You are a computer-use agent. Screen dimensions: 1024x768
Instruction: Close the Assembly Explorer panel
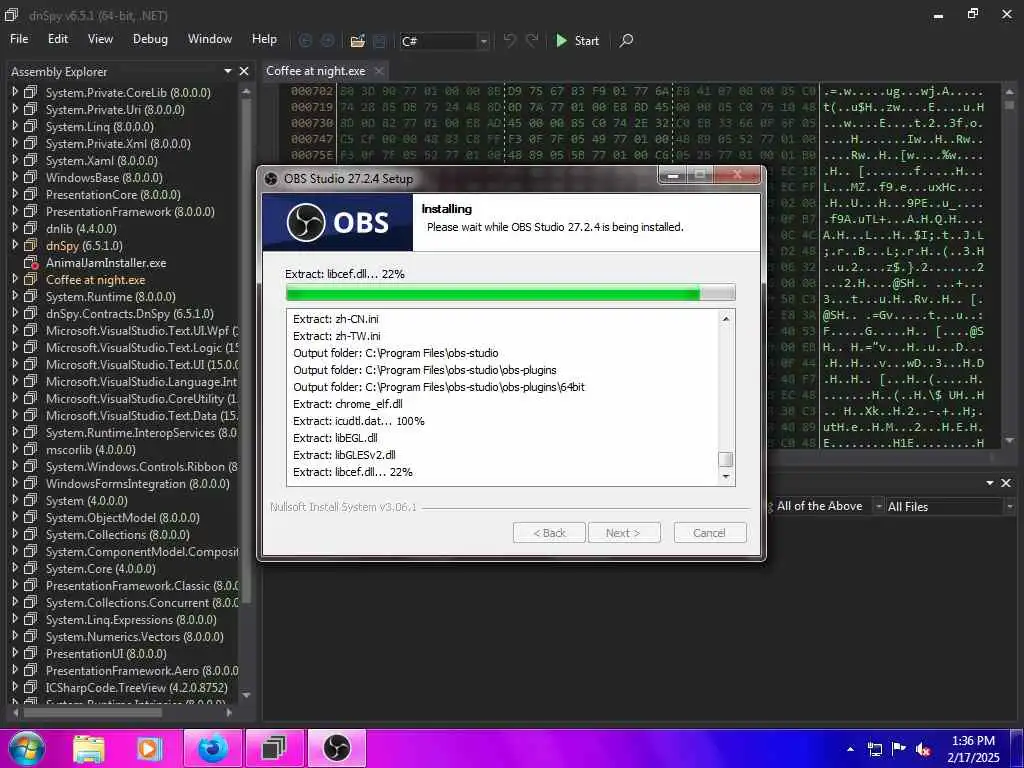(x=244, y=71)
